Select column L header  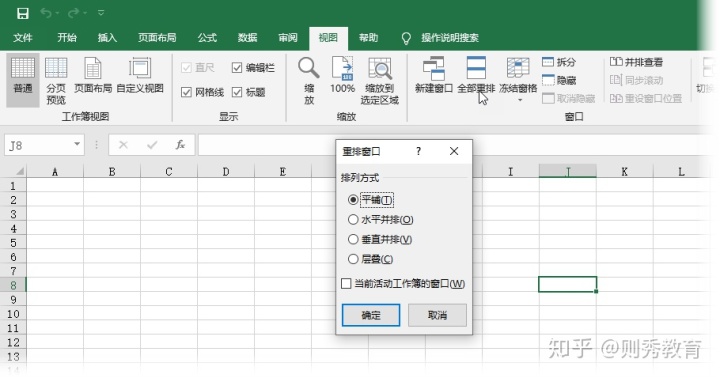point(681,172)
